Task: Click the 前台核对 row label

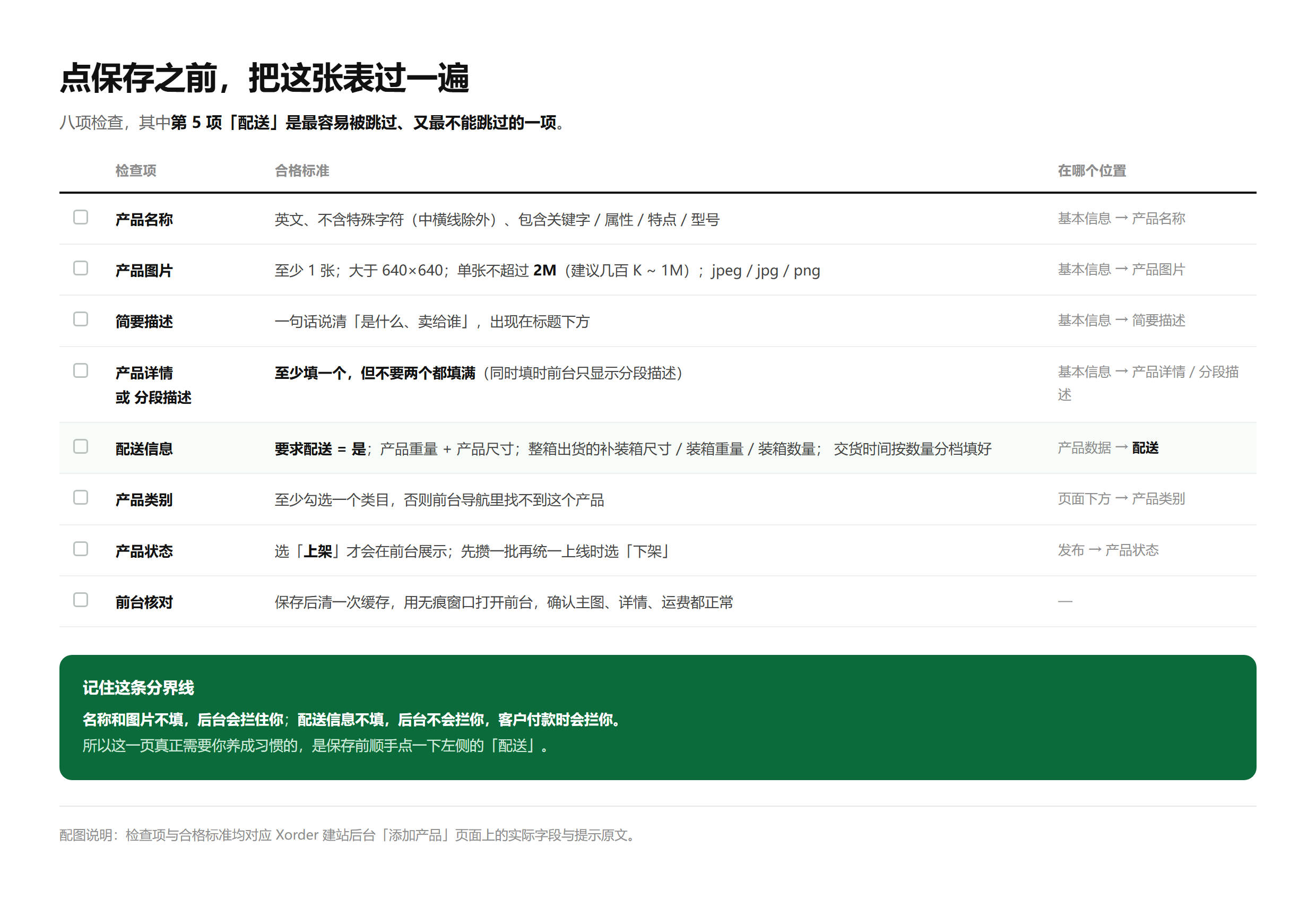Action: pyautogui.click(x=144, y=602)
